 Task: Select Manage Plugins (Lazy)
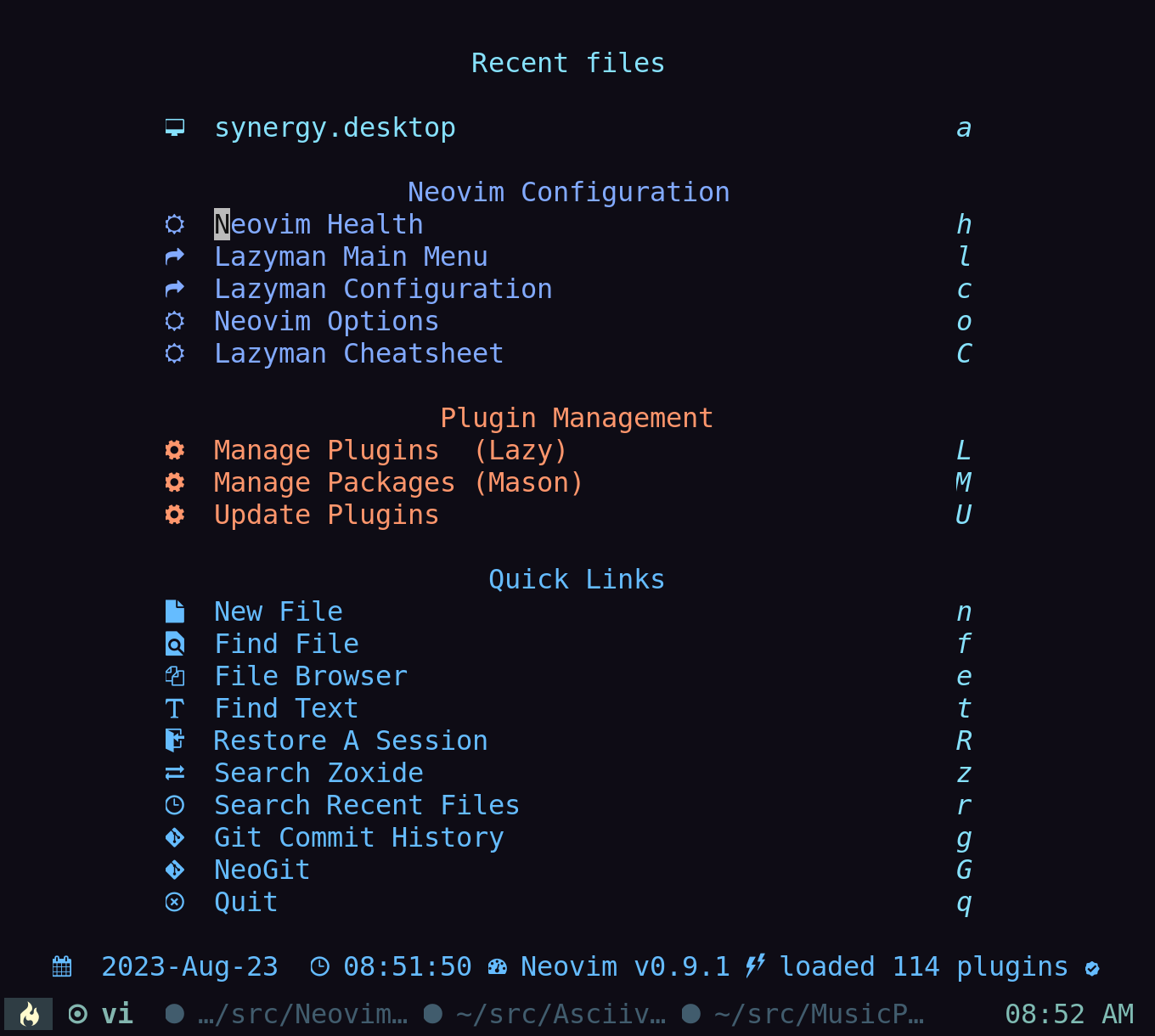click(391, 450)
